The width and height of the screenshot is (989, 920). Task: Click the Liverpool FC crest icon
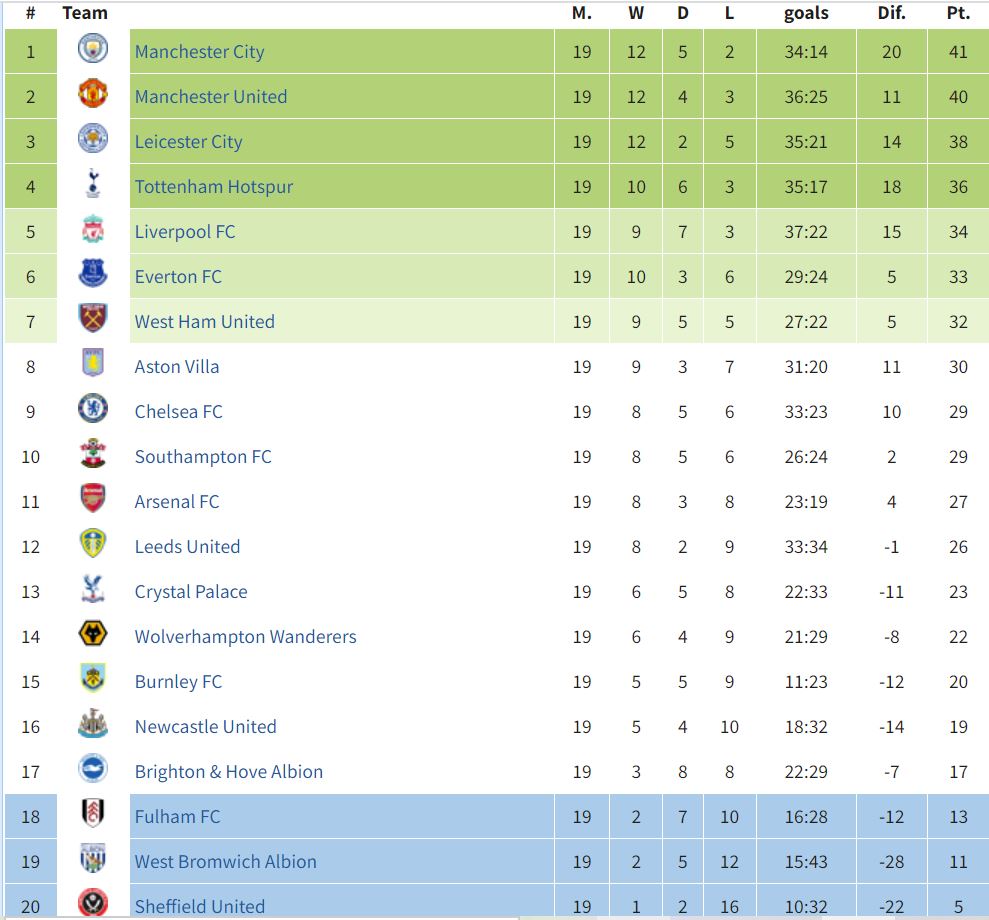pyautogui.click(x=93, y=228)
